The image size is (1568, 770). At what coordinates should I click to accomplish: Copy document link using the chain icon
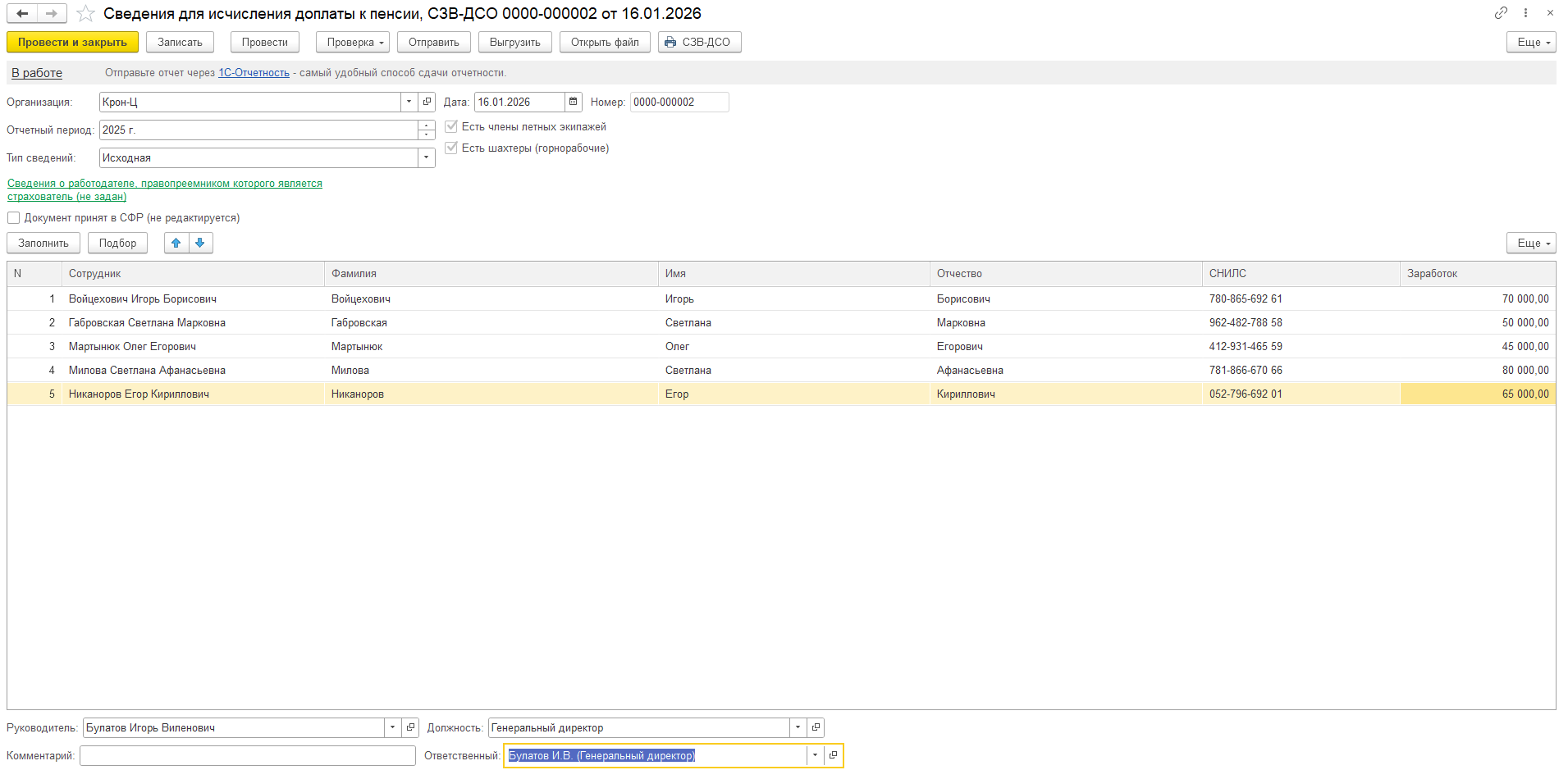(x=1501, y=13)
